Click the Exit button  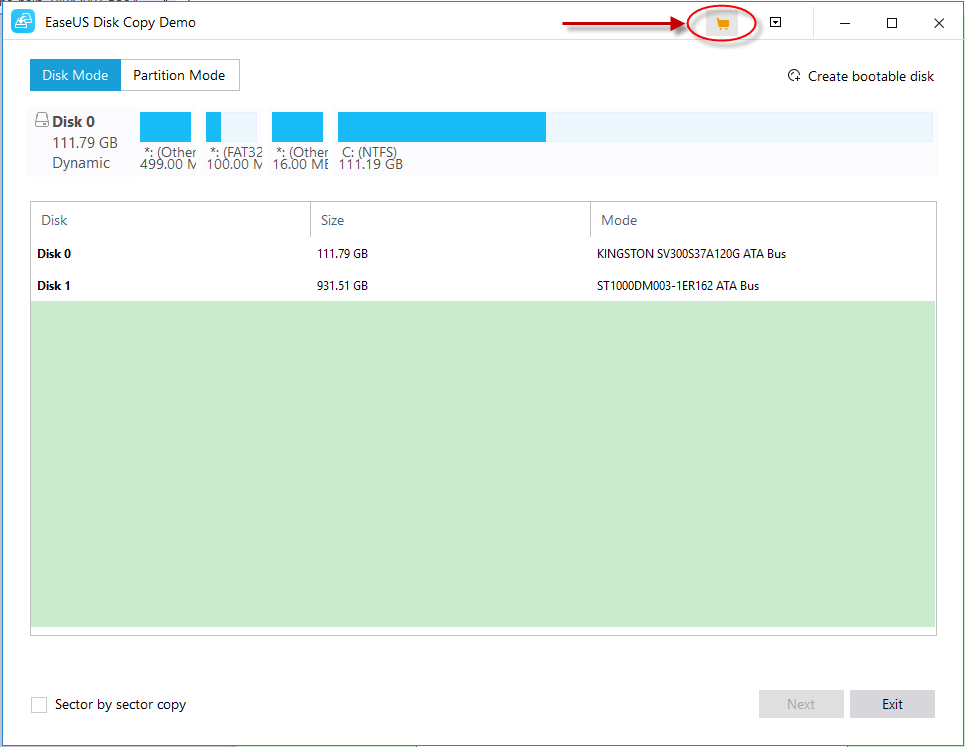[892, 704]
